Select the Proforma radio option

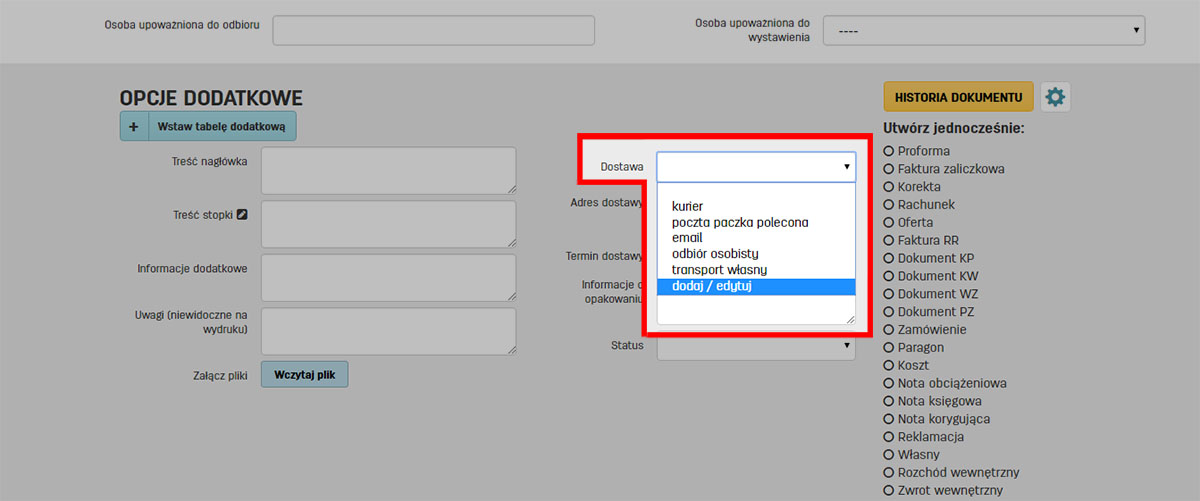889,151
